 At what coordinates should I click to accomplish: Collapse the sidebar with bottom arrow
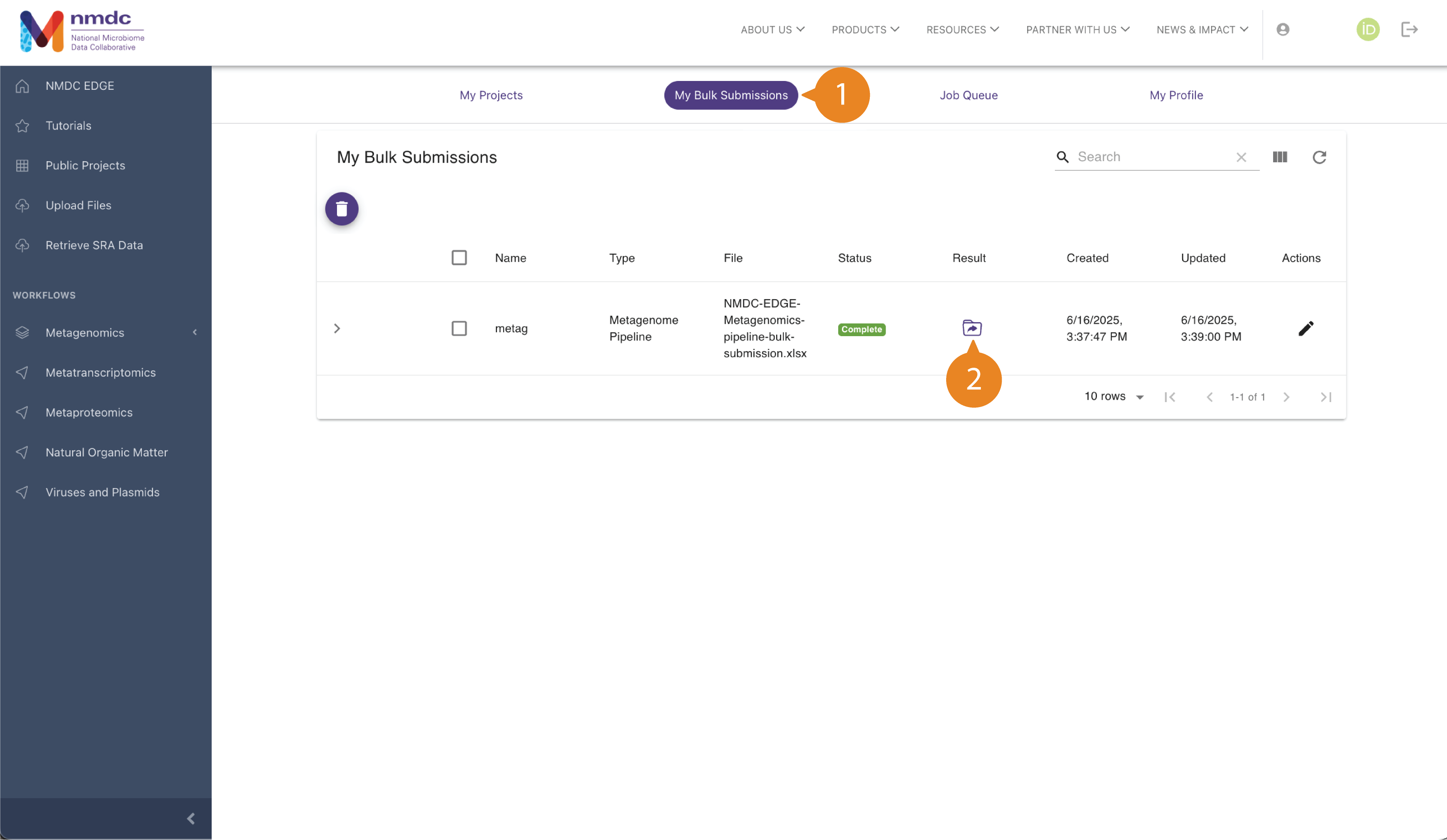(x=190, y=818)
